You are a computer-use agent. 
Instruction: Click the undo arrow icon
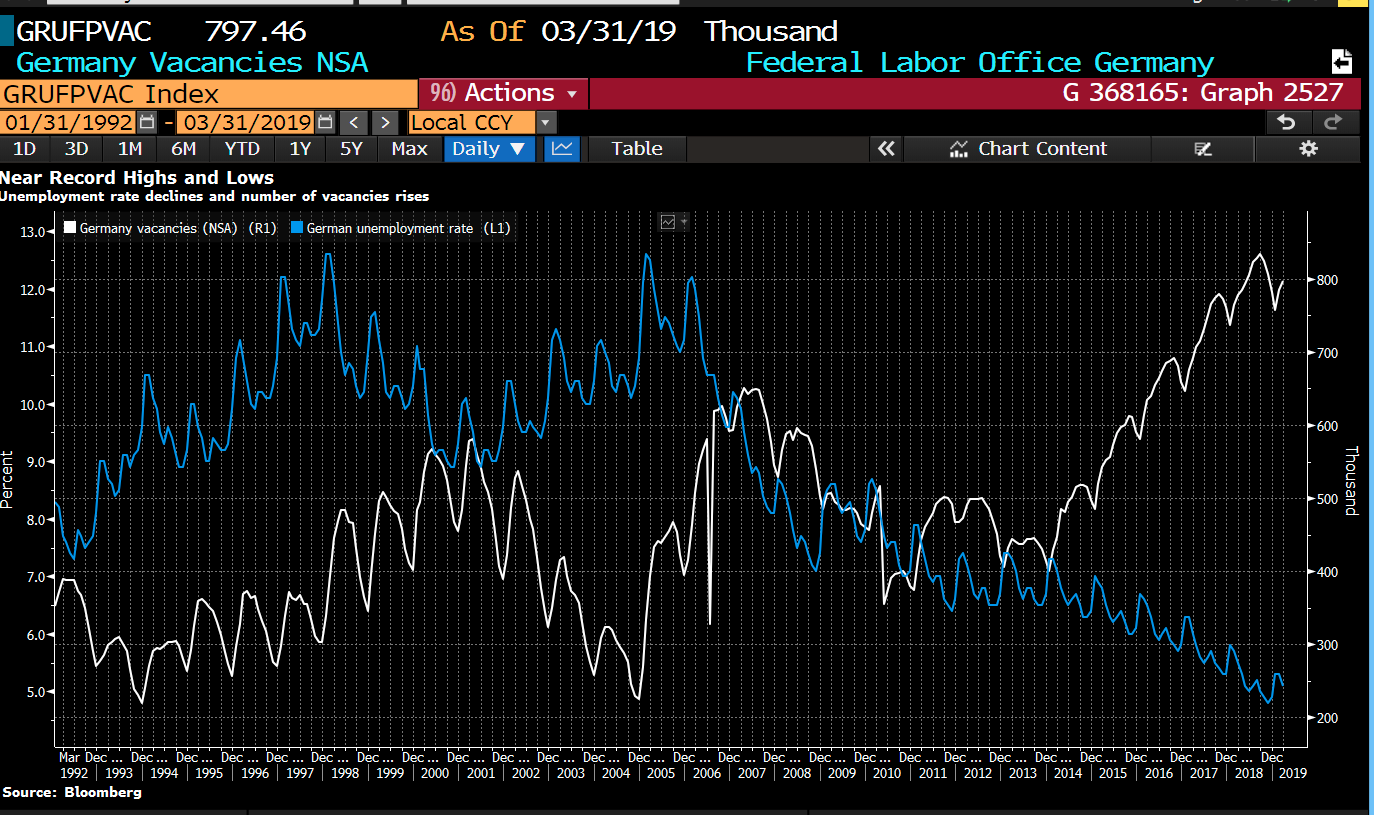coord(1288,123)
